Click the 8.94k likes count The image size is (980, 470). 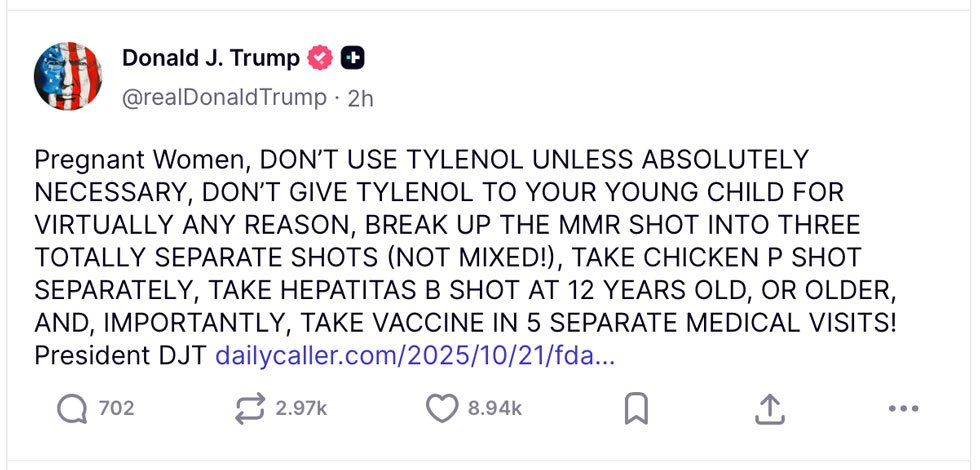(494, 408)
